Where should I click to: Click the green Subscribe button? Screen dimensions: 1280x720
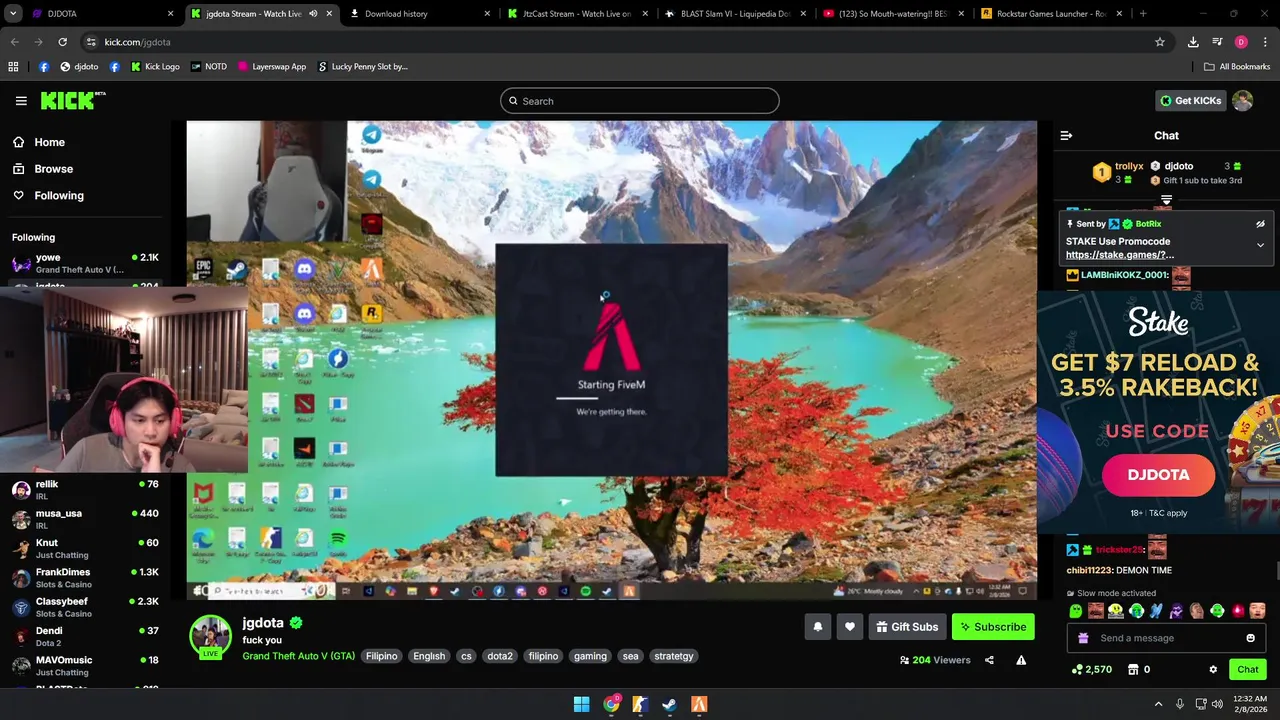tap(993, 627)
